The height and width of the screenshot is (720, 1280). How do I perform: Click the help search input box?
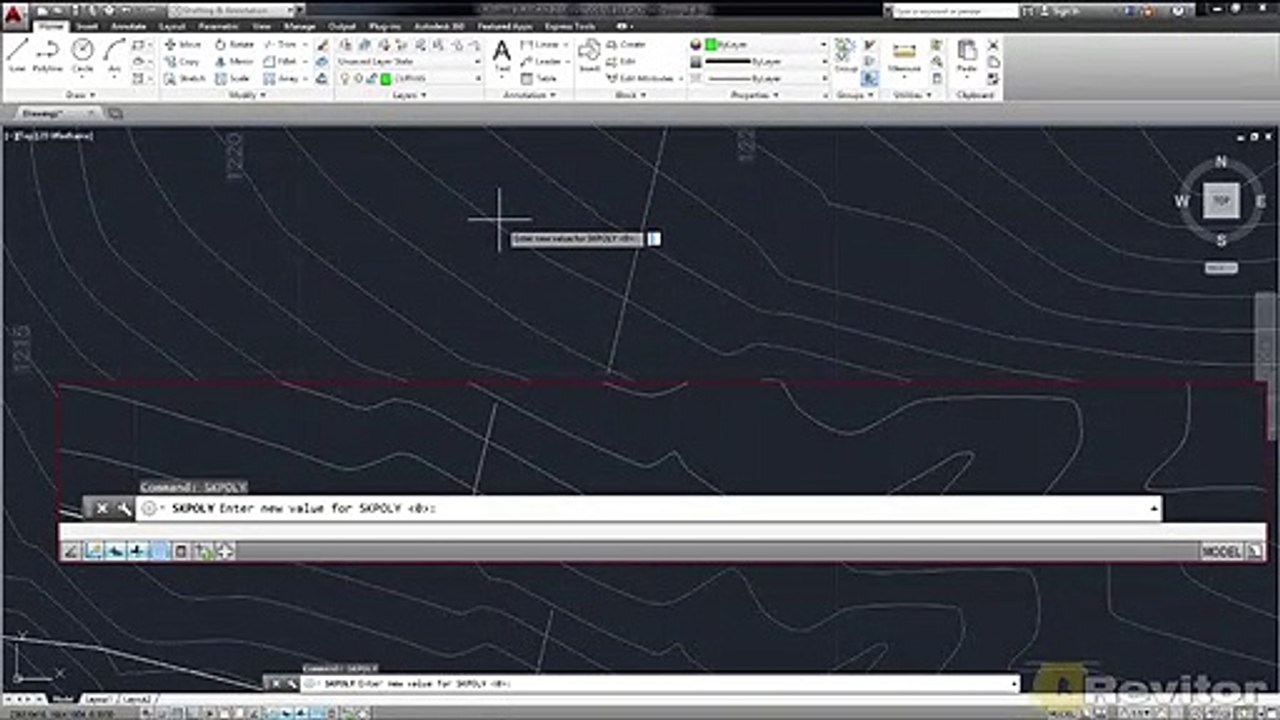click(954, 10)
